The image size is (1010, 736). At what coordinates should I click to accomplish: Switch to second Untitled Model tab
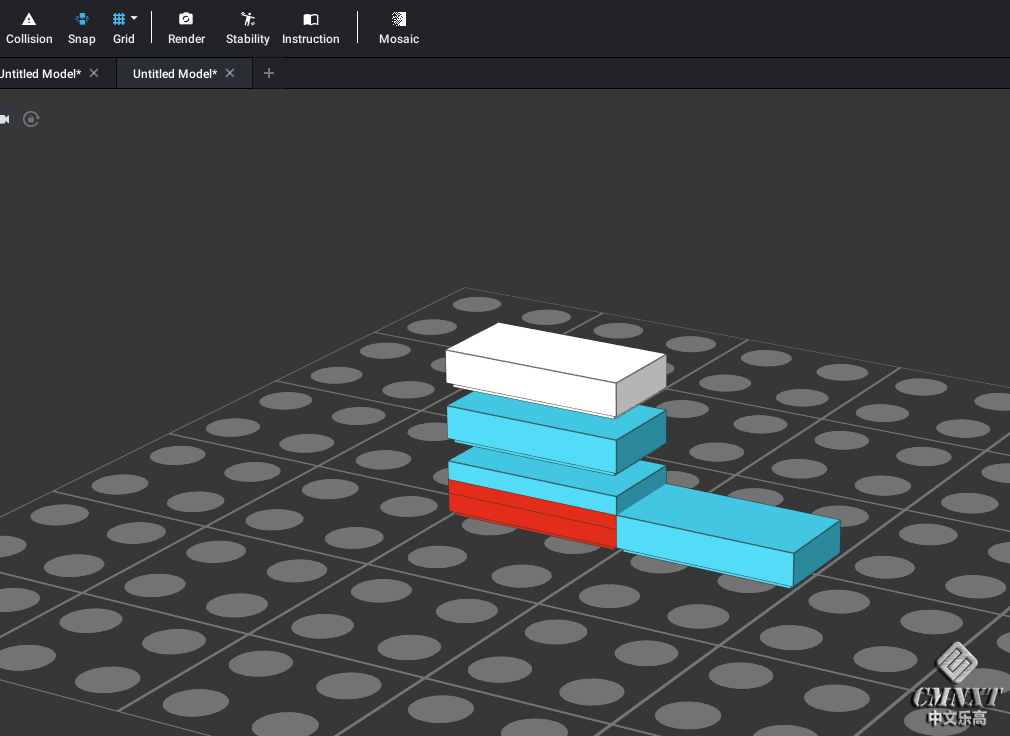(175, 73)
